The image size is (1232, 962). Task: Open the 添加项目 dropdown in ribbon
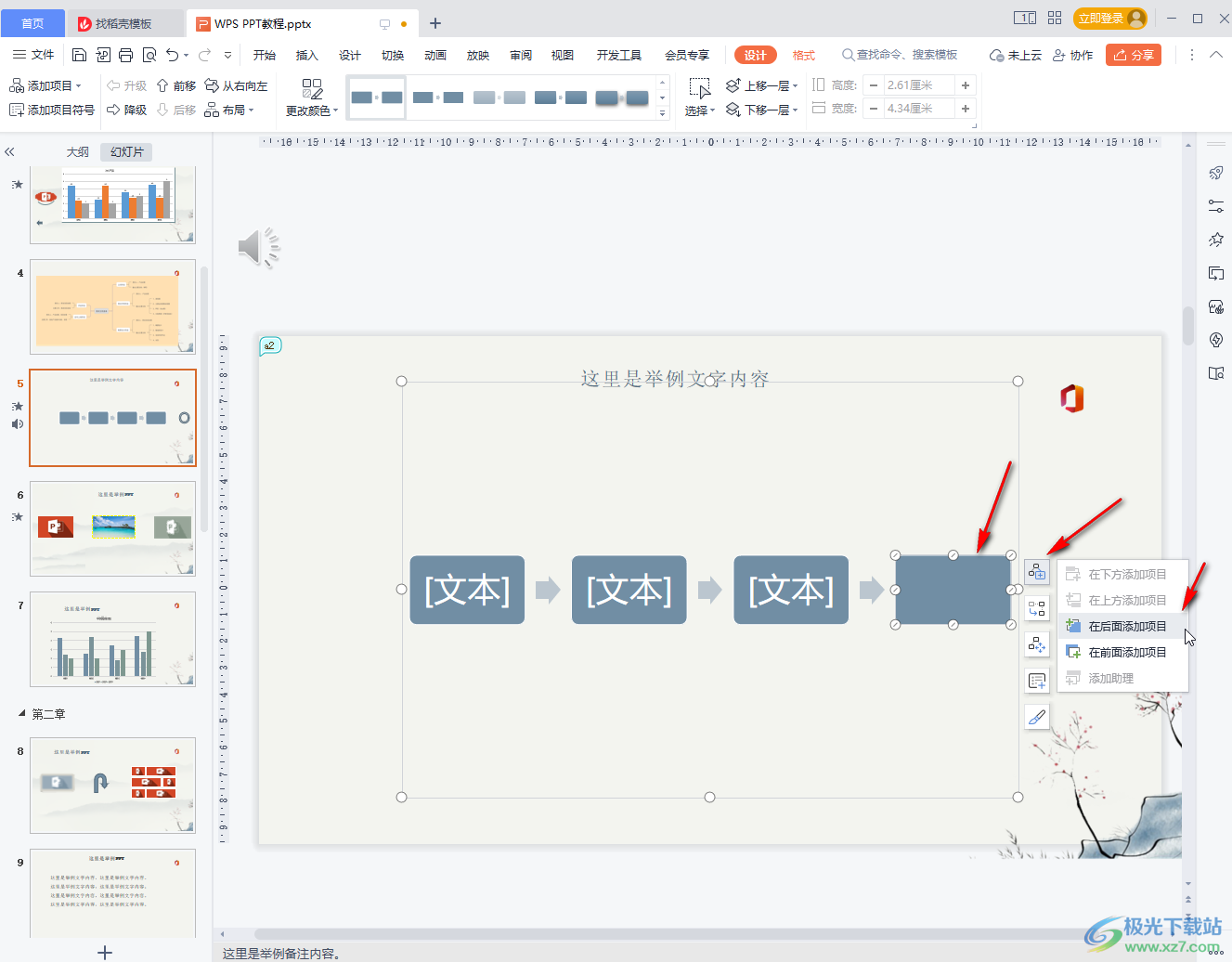(45, 85)
